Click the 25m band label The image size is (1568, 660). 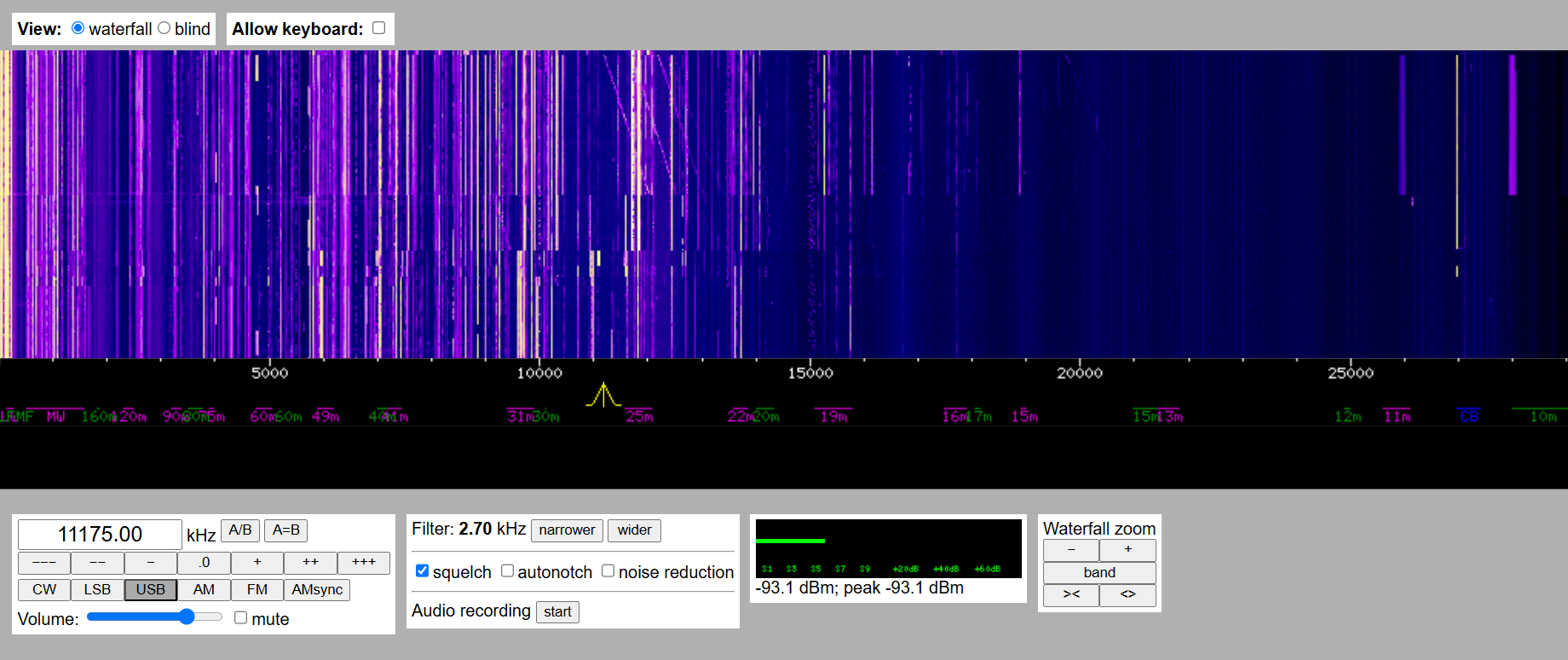[x=639, y=416]
